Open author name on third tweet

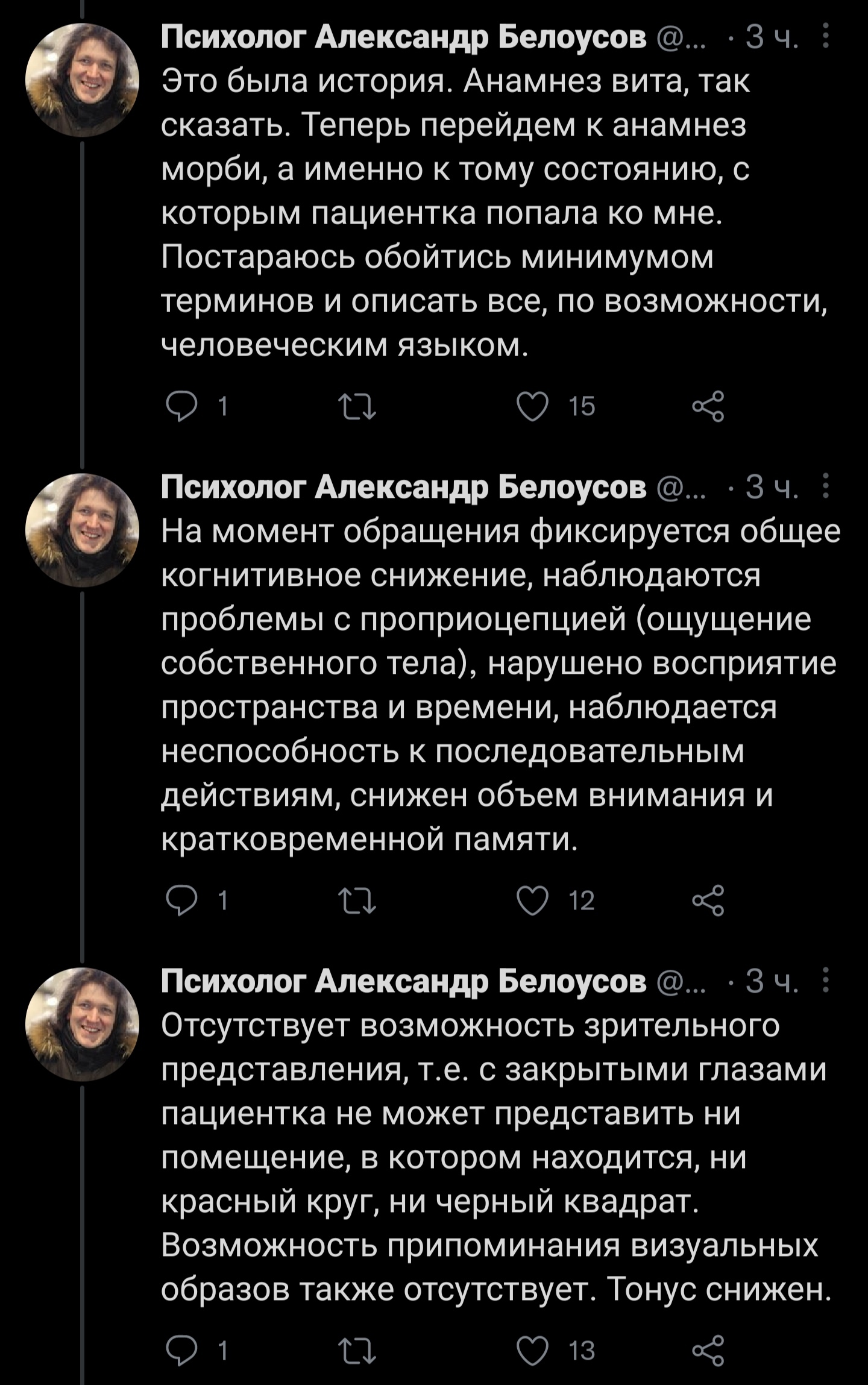pyautogui.click(x=403, y=982)
